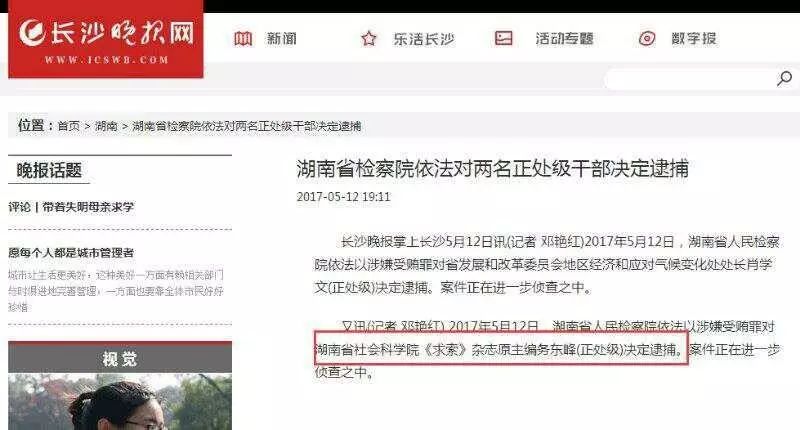
Task: Click the star icon beside 乐活长沙
Action: click(369, 38)
